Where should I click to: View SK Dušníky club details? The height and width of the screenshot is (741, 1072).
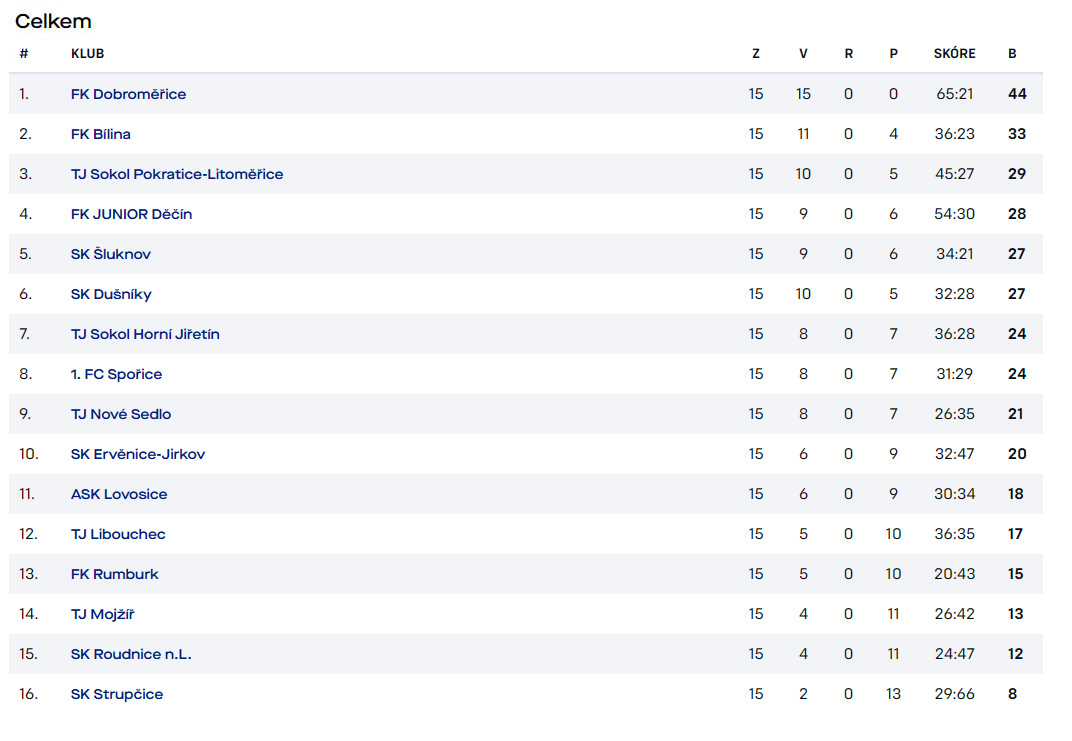(x=111, y=294)
